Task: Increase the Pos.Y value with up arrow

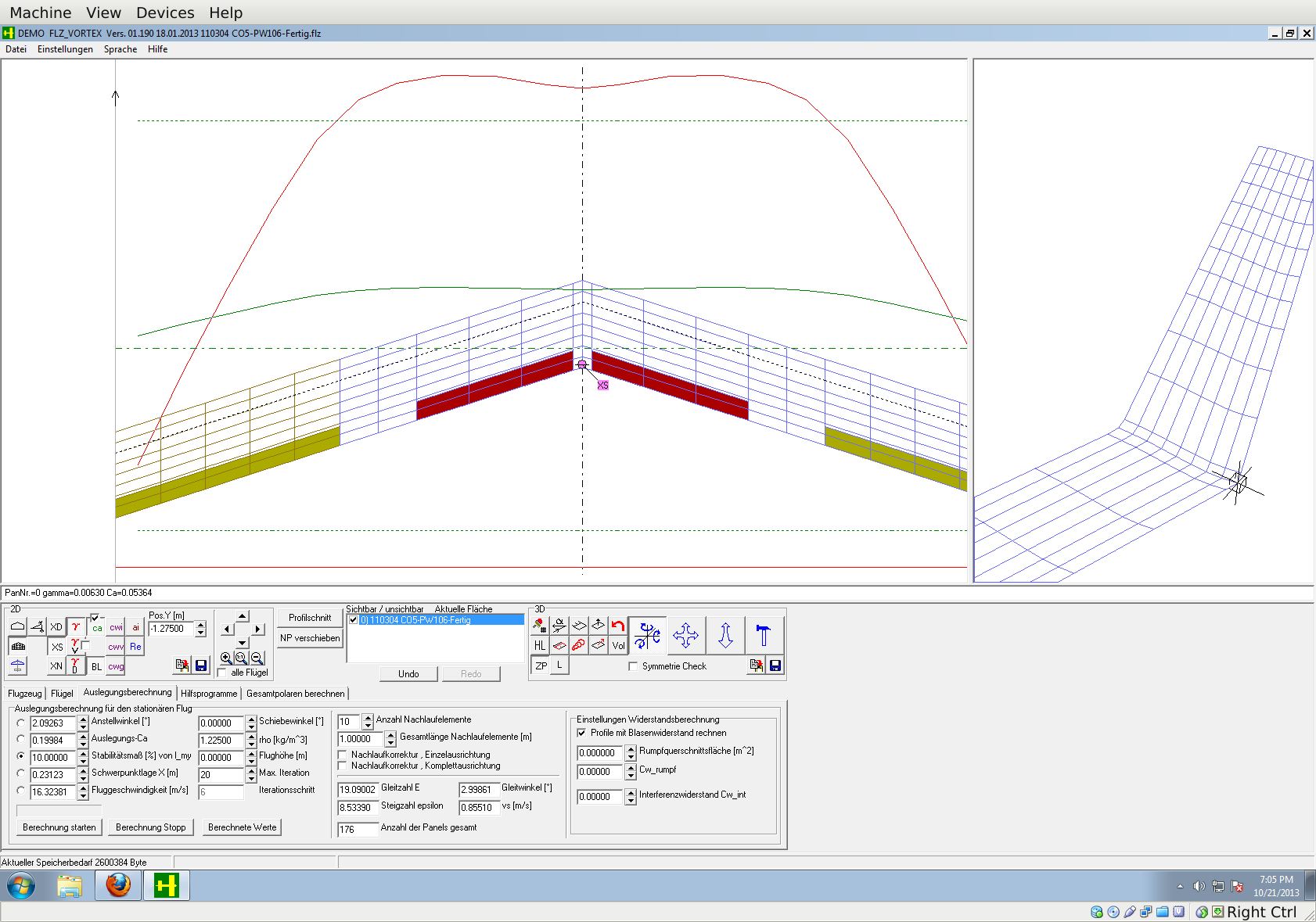Action: [x=201, y=625]
